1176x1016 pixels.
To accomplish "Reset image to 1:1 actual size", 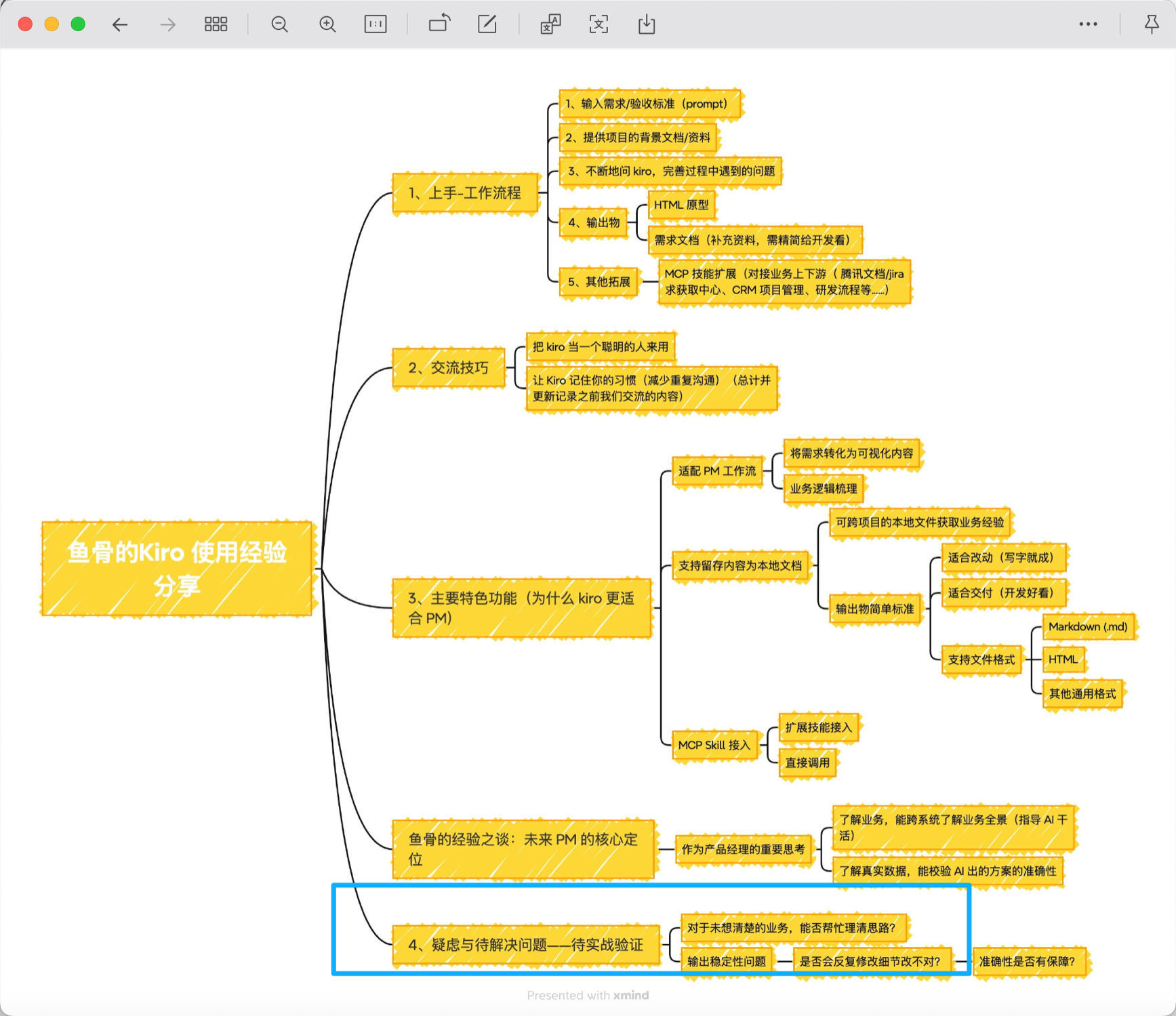I will coord(375,25).
